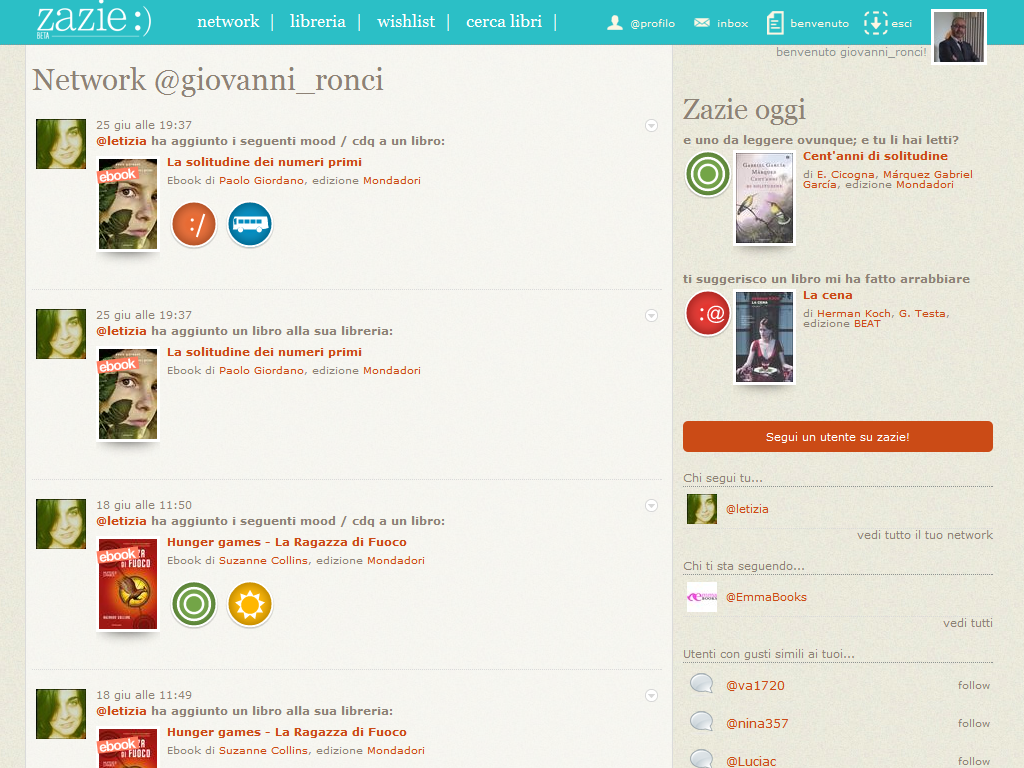Click the esci logout icon
Image resolution: width=1024 pixels, height=768 pixels.
[x=876, y=23]
